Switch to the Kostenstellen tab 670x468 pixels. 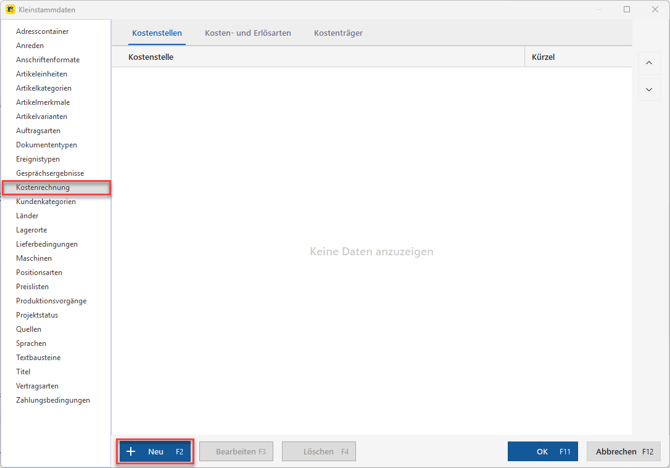tap(157, 33)
